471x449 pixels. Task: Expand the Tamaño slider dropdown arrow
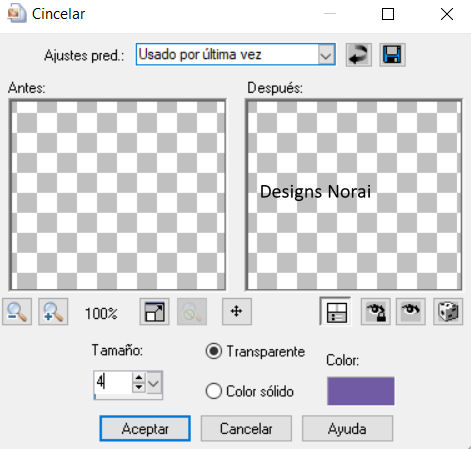(154, 383)
